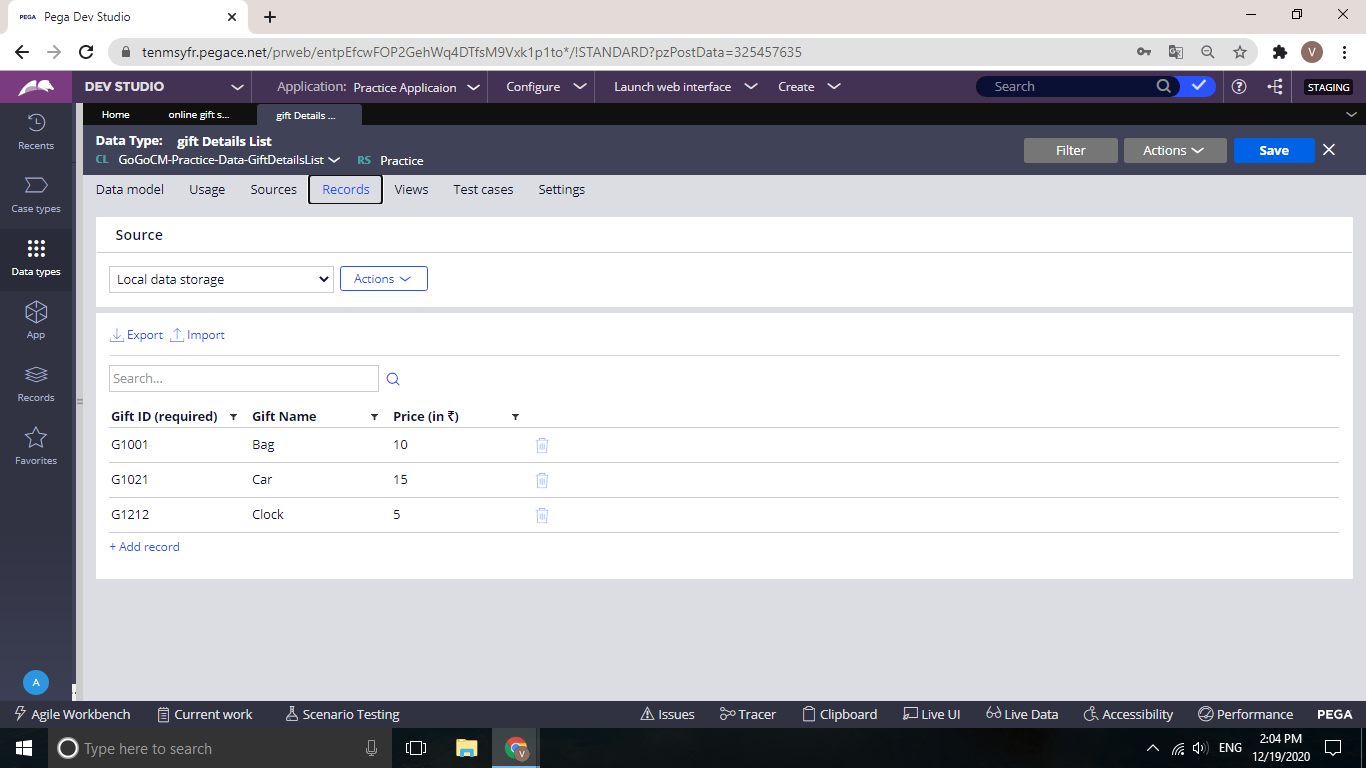Open the App explorer icon
This screenshot has width=1366, height=768.
[36, 321]
